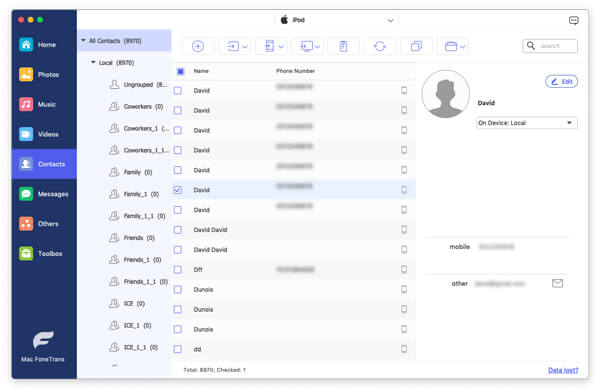This screenshot has height=392, width=600.
Task: Open the Toolbox section
Action: click(44, 253)
